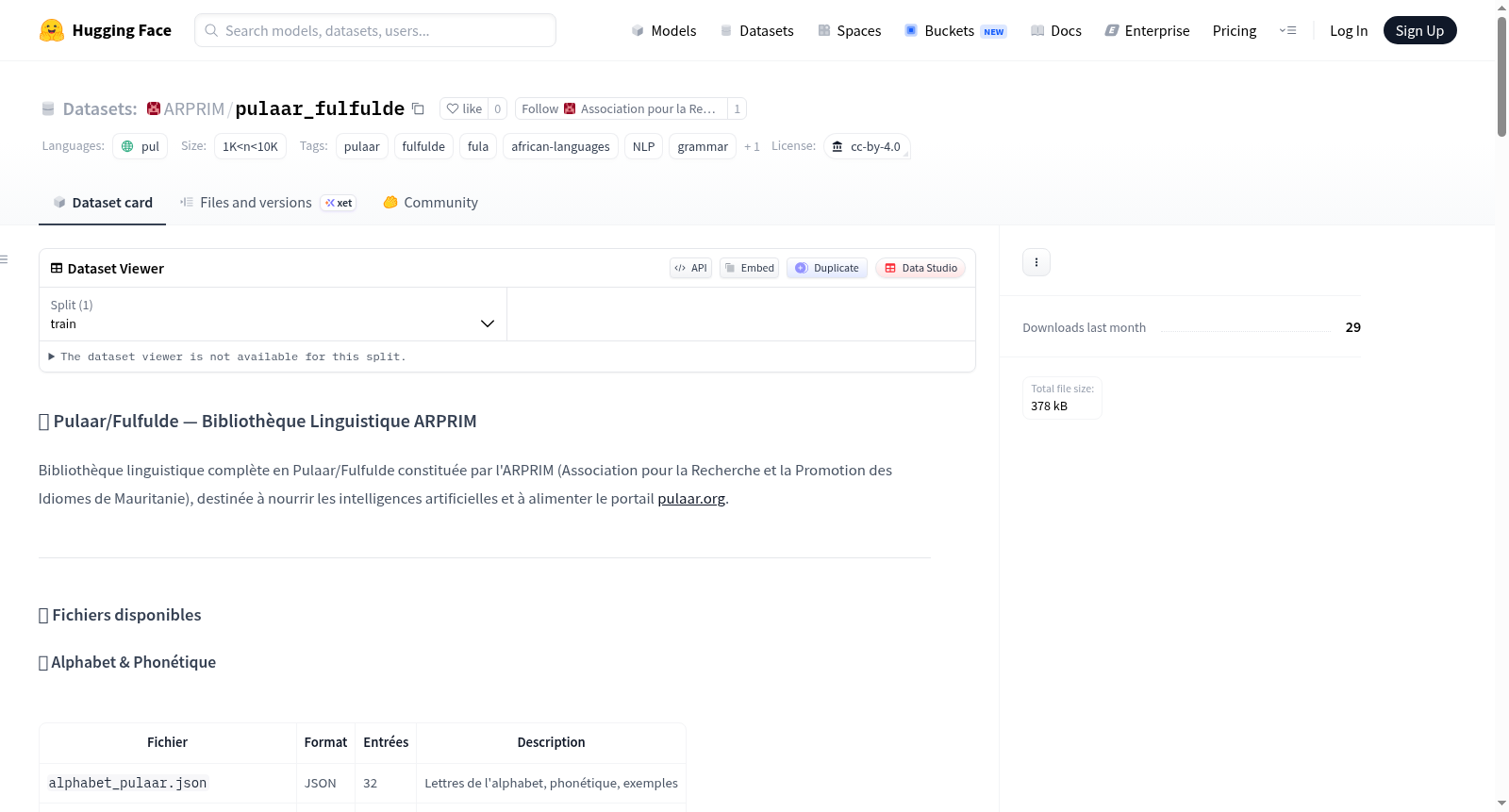The image size is (1509, 812).
Task: Duplicate the dataset
Action: [x=827, y=268]
